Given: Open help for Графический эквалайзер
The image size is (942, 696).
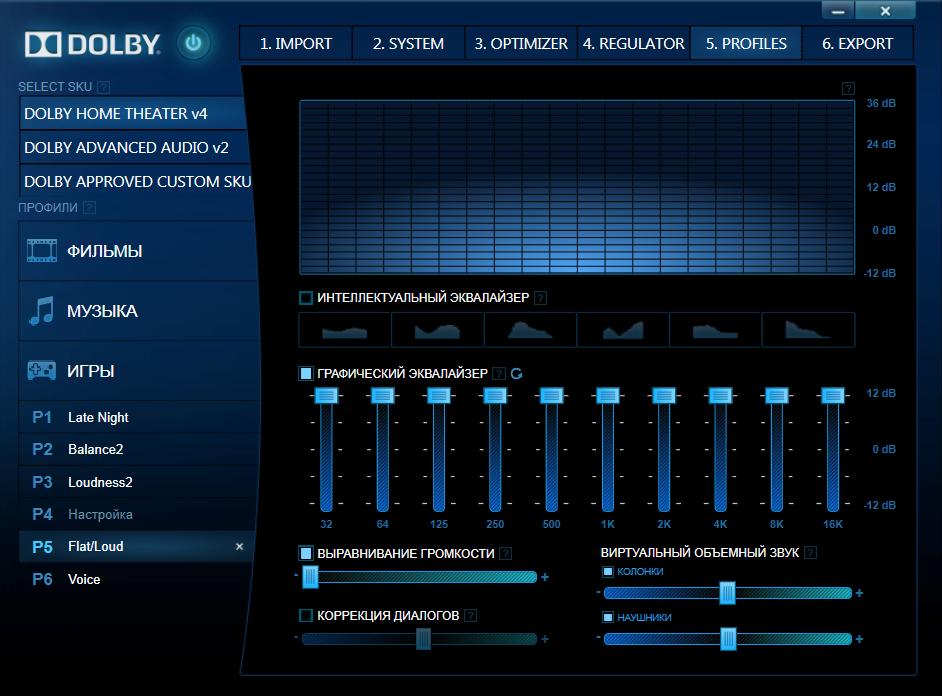Looking at the screenshot, I should tap(499, 374).
